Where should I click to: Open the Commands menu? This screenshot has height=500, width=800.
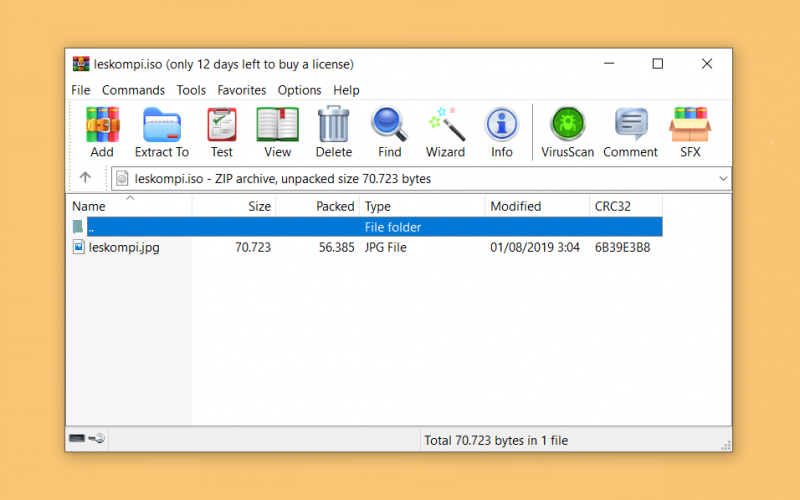pos(133,90)
